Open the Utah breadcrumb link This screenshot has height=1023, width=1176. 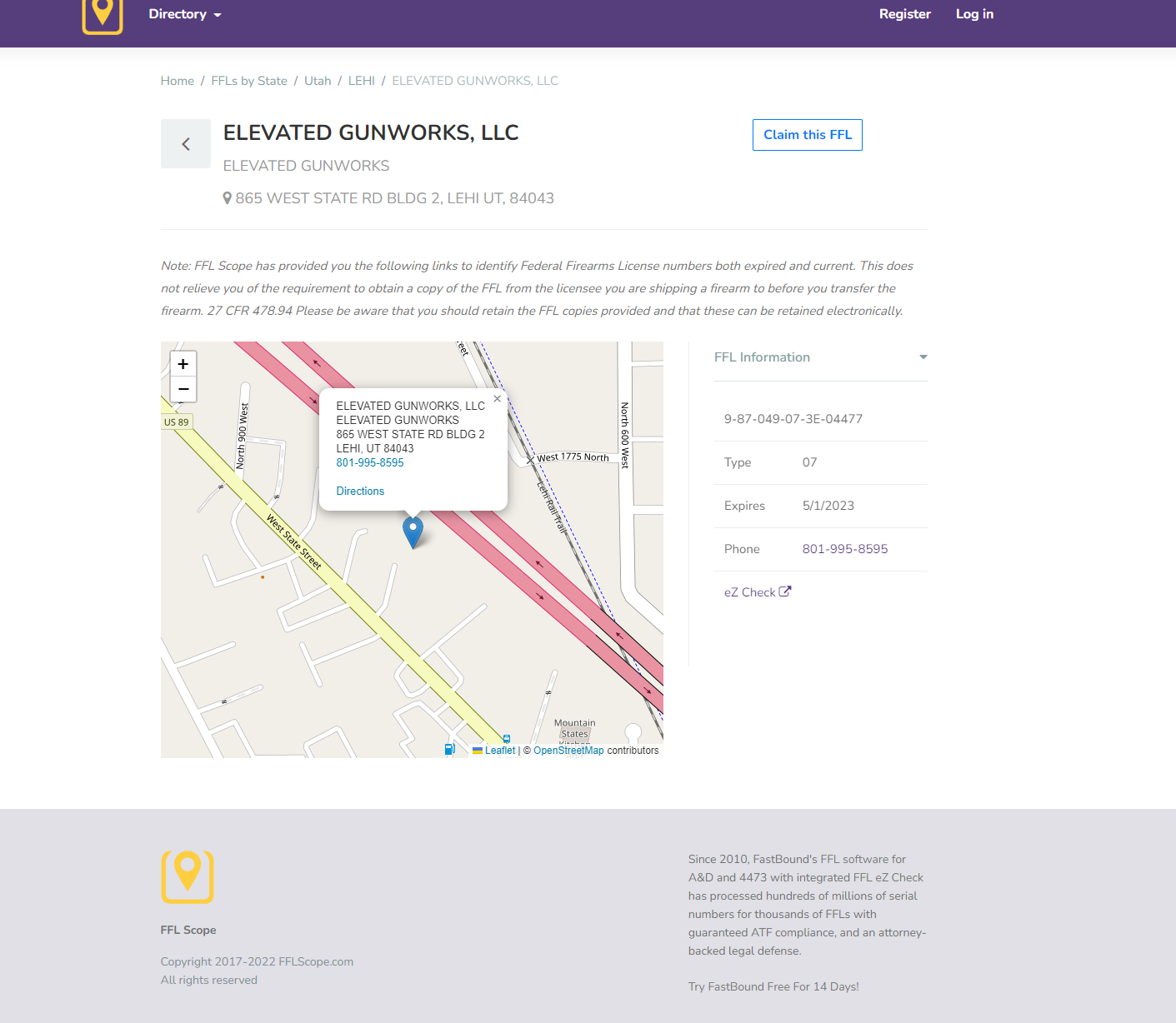[x=318, y=81]
